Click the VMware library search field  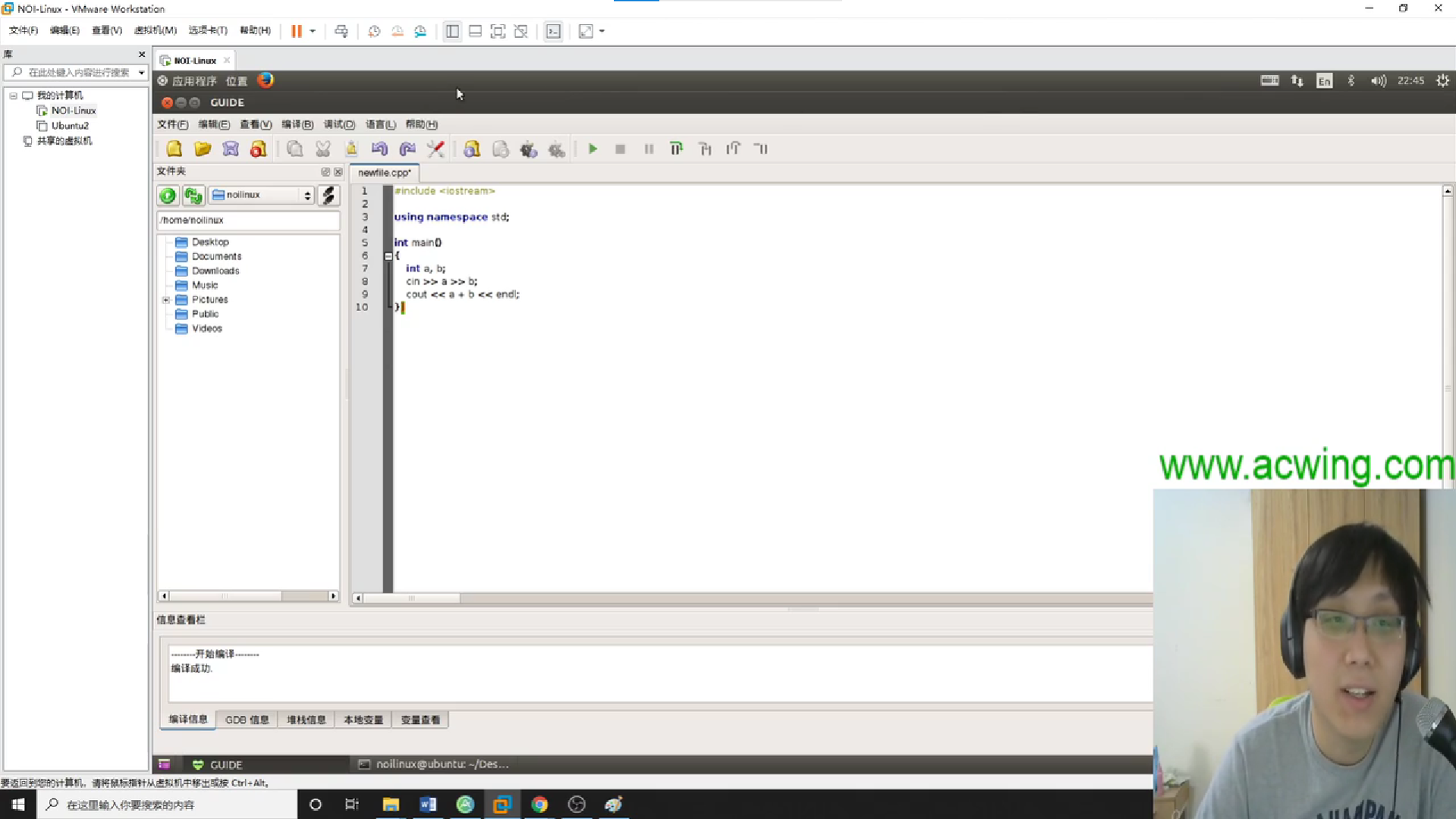(76, 72)
